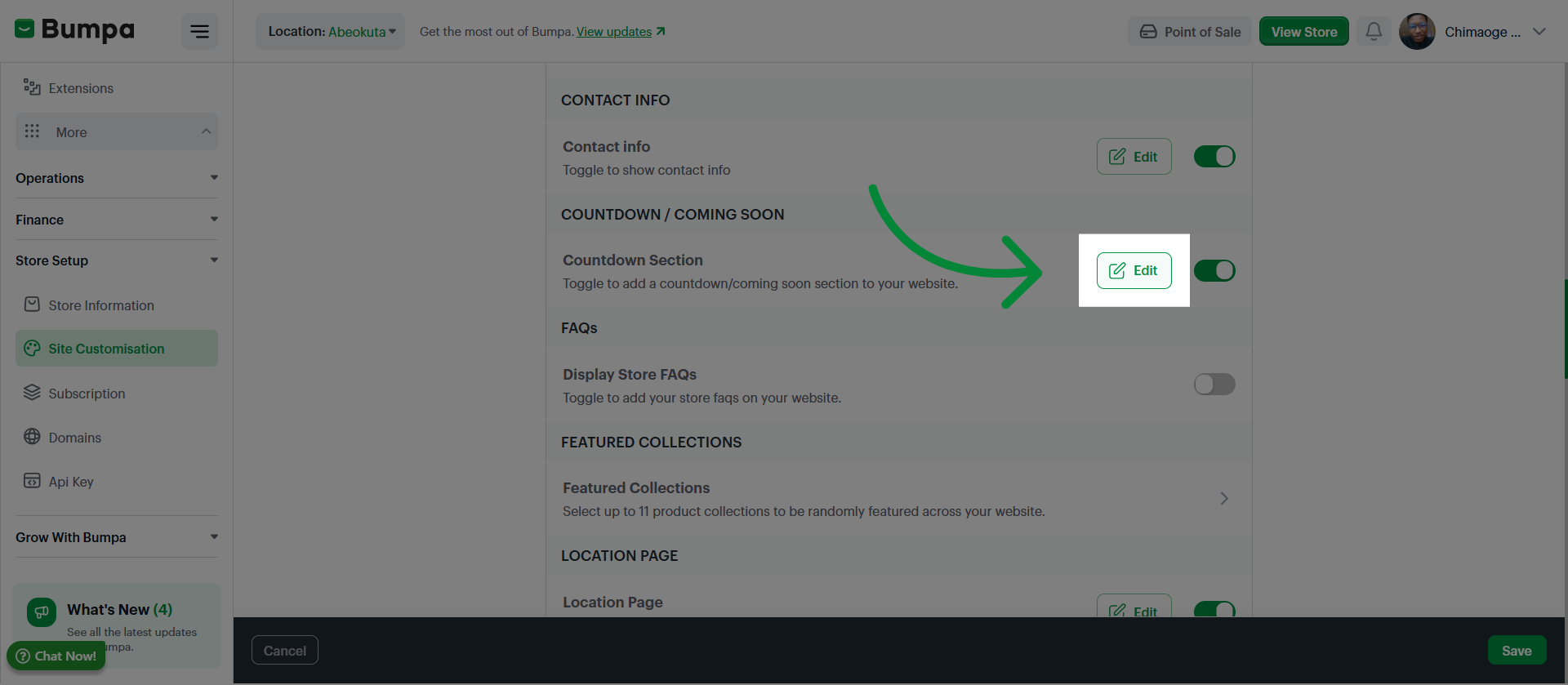Viewport: 1568px width, 685px height.
Task: Turn off the Contact info toggle
Action: 1214,156
